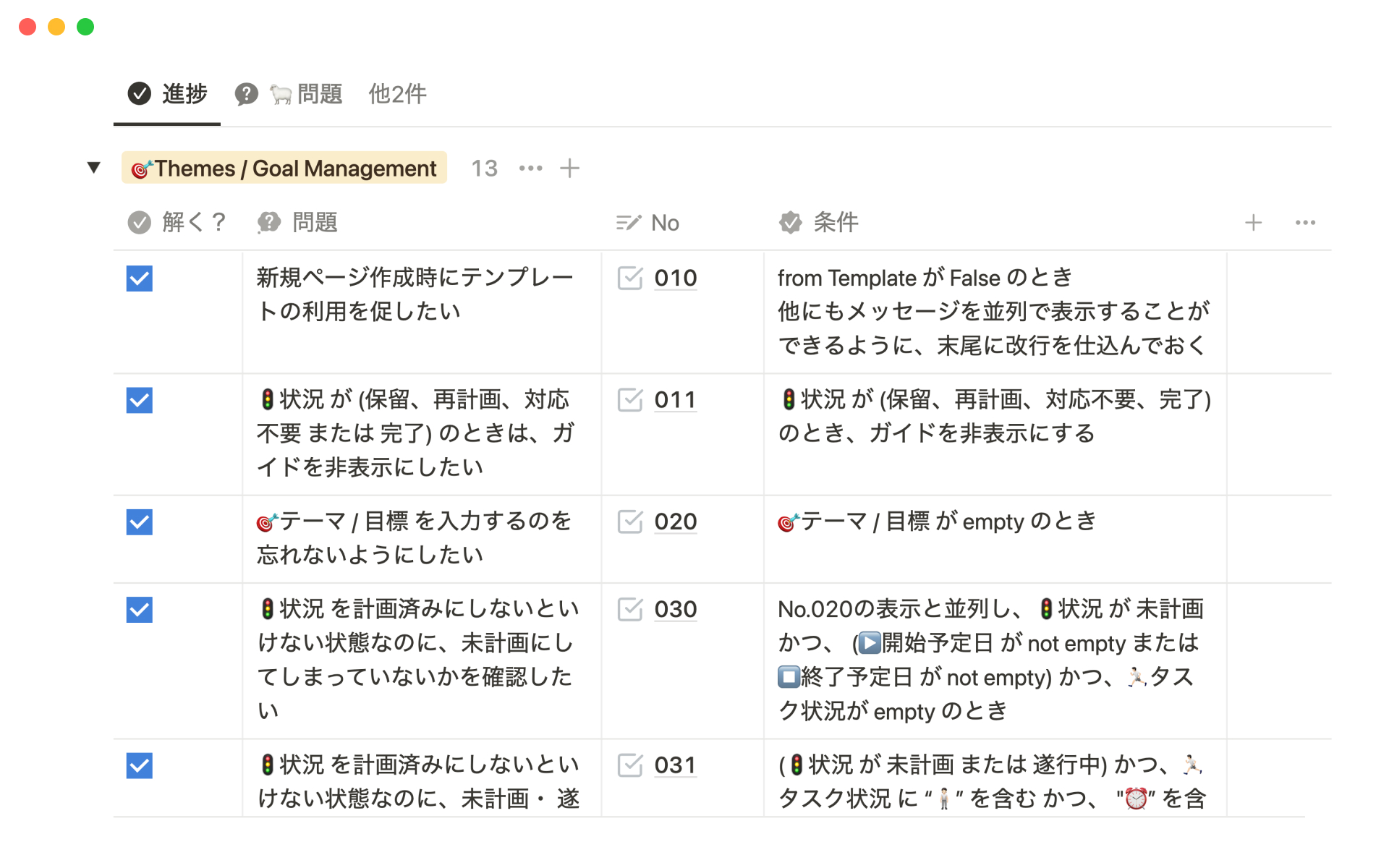
Task: Show the 他2件 hidden views
Action: (397, 94)
